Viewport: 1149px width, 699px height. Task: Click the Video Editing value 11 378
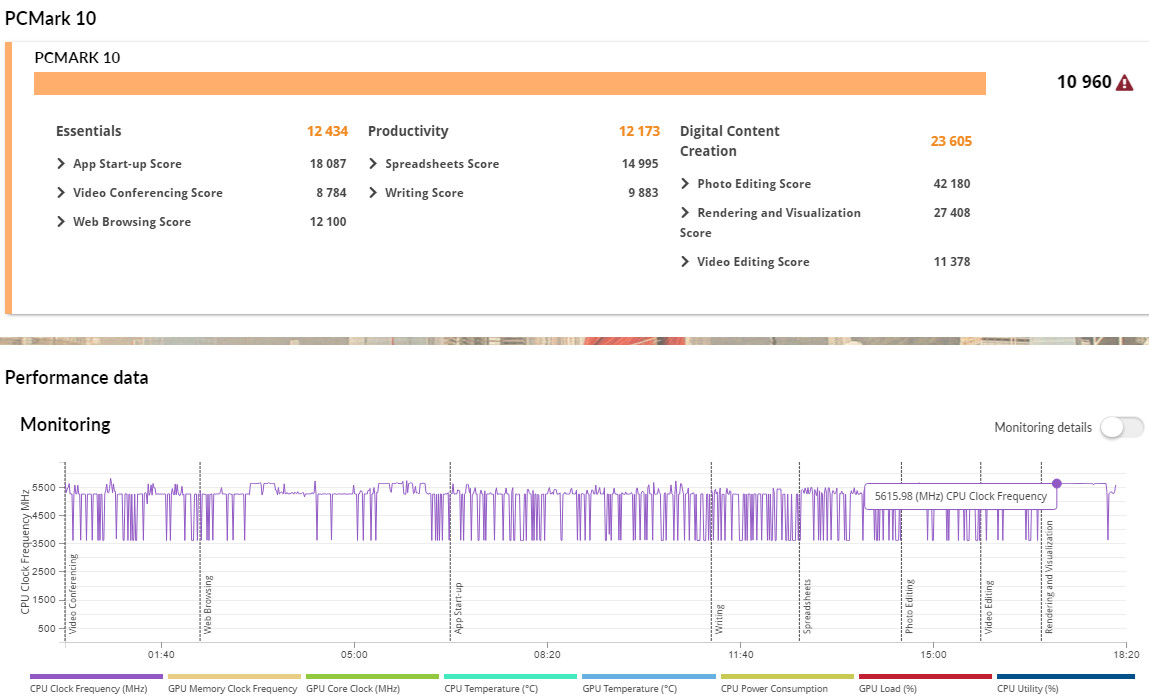[951, 262]
